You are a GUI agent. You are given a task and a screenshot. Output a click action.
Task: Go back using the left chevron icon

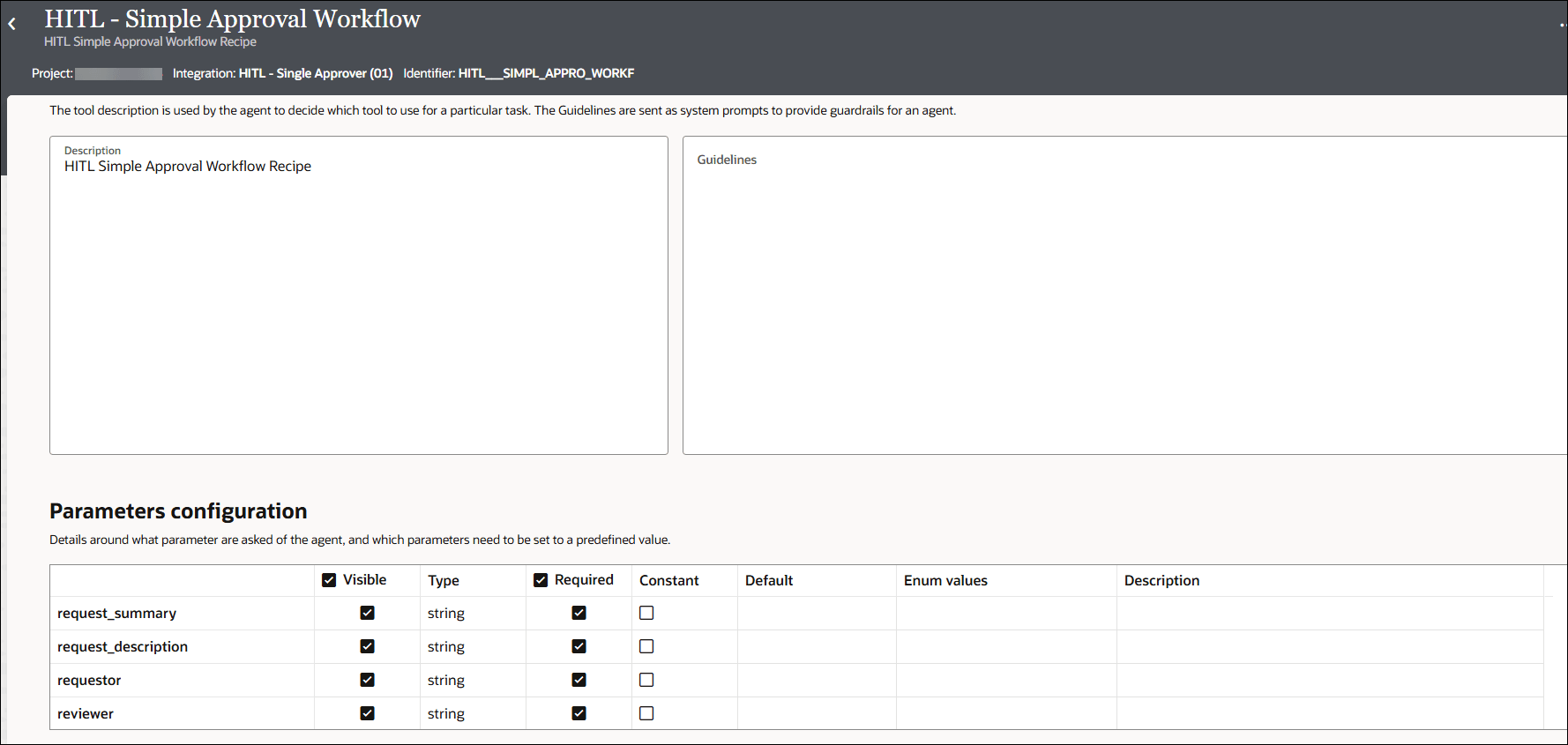(x=12, y=25)
